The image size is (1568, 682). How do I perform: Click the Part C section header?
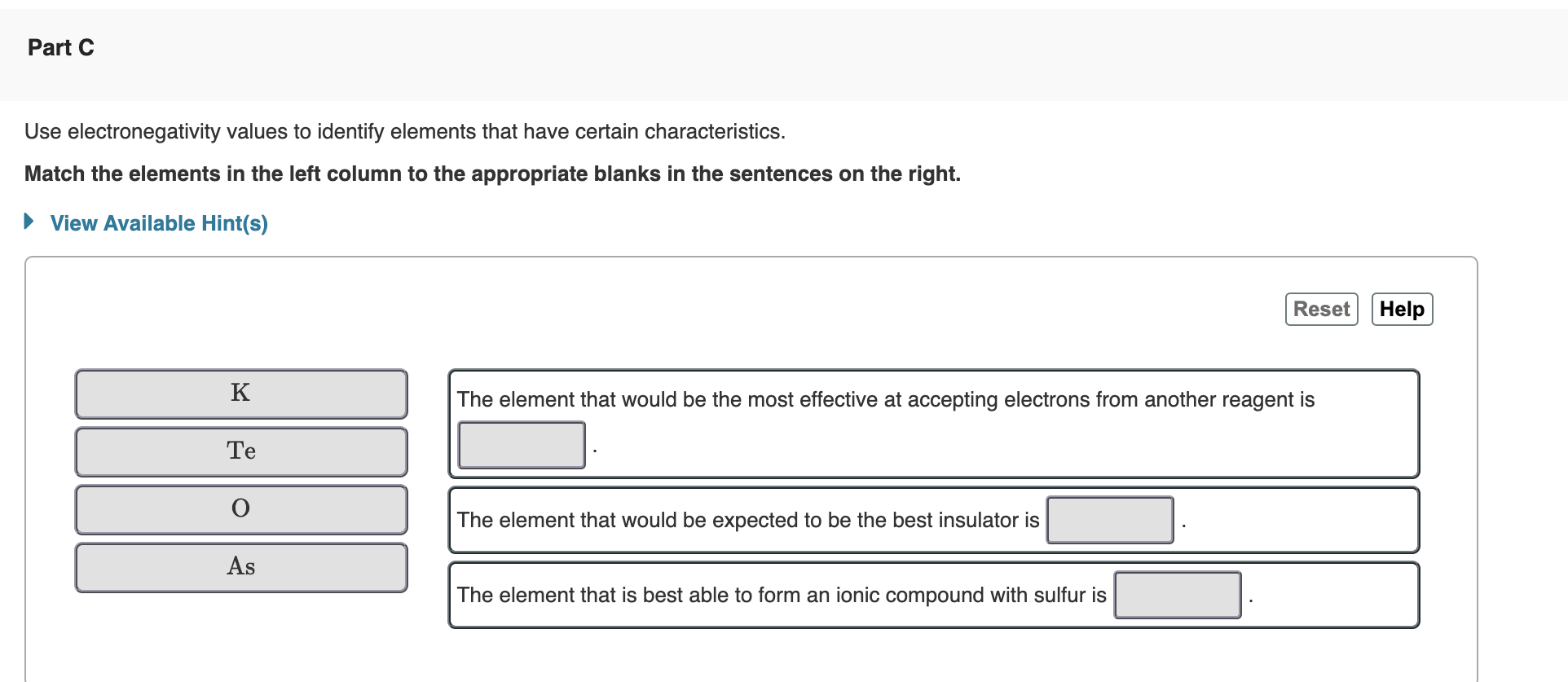click(x=60, y=47)
